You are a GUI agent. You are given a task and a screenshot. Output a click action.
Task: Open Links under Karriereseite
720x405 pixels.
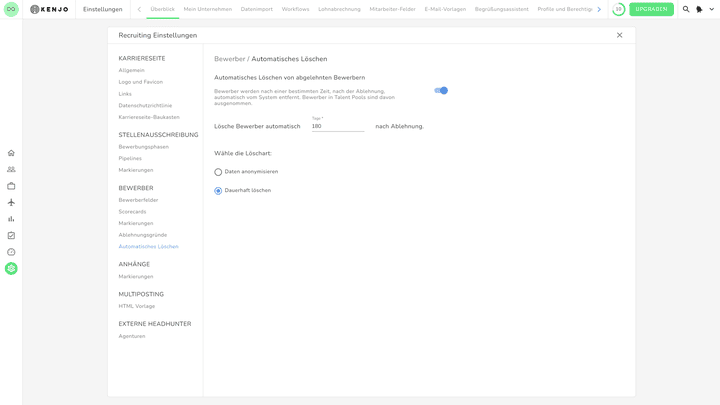(x=125, y=94)
